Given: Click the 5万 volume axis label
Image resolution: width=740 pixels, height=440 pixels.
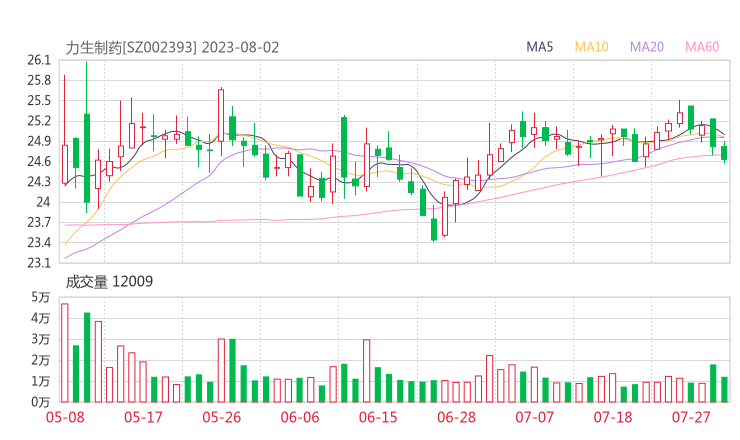Looking at the screenshot, I should click(41, 297).
